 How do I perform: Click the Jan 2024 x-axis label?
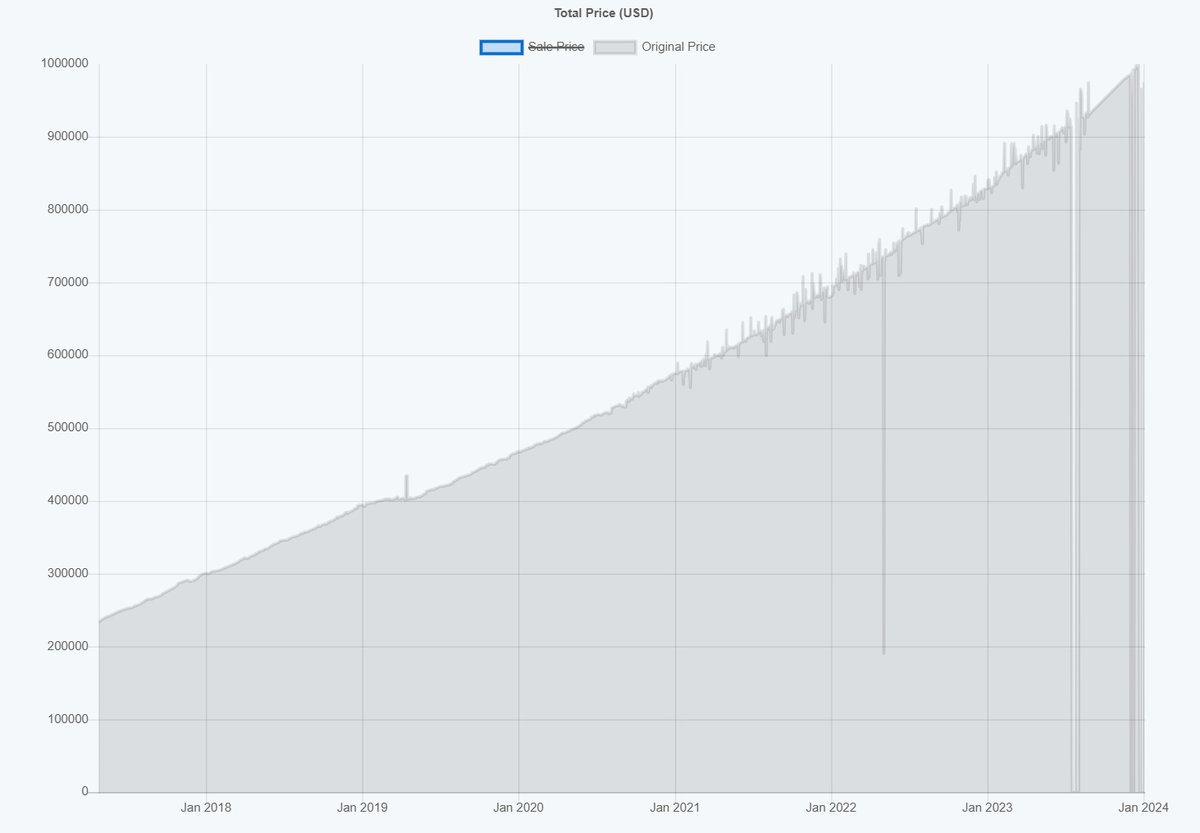[x=1143, y=808]
